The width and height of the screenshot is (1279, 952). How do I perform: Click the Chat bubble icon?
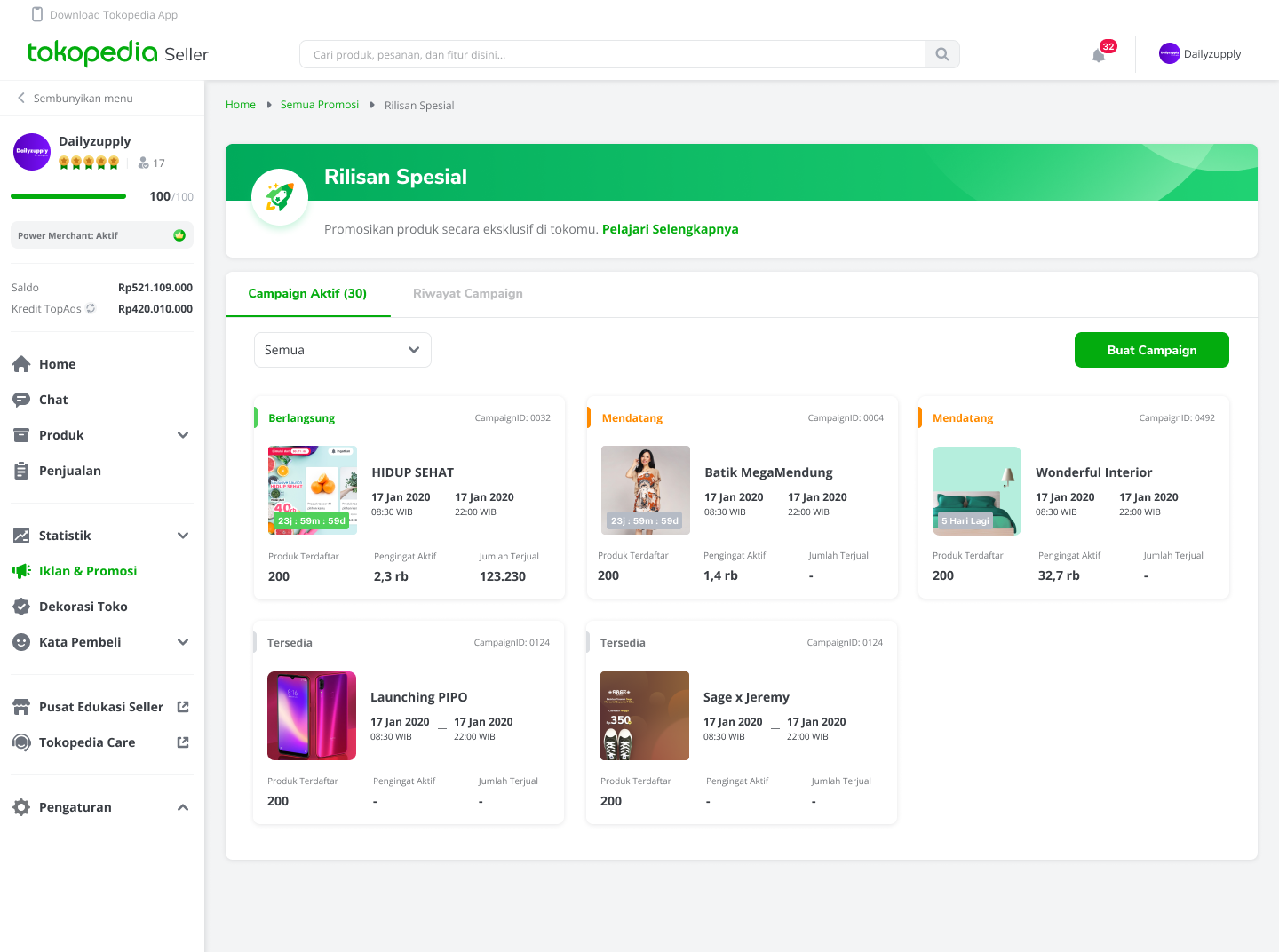(x=21, y=400)
